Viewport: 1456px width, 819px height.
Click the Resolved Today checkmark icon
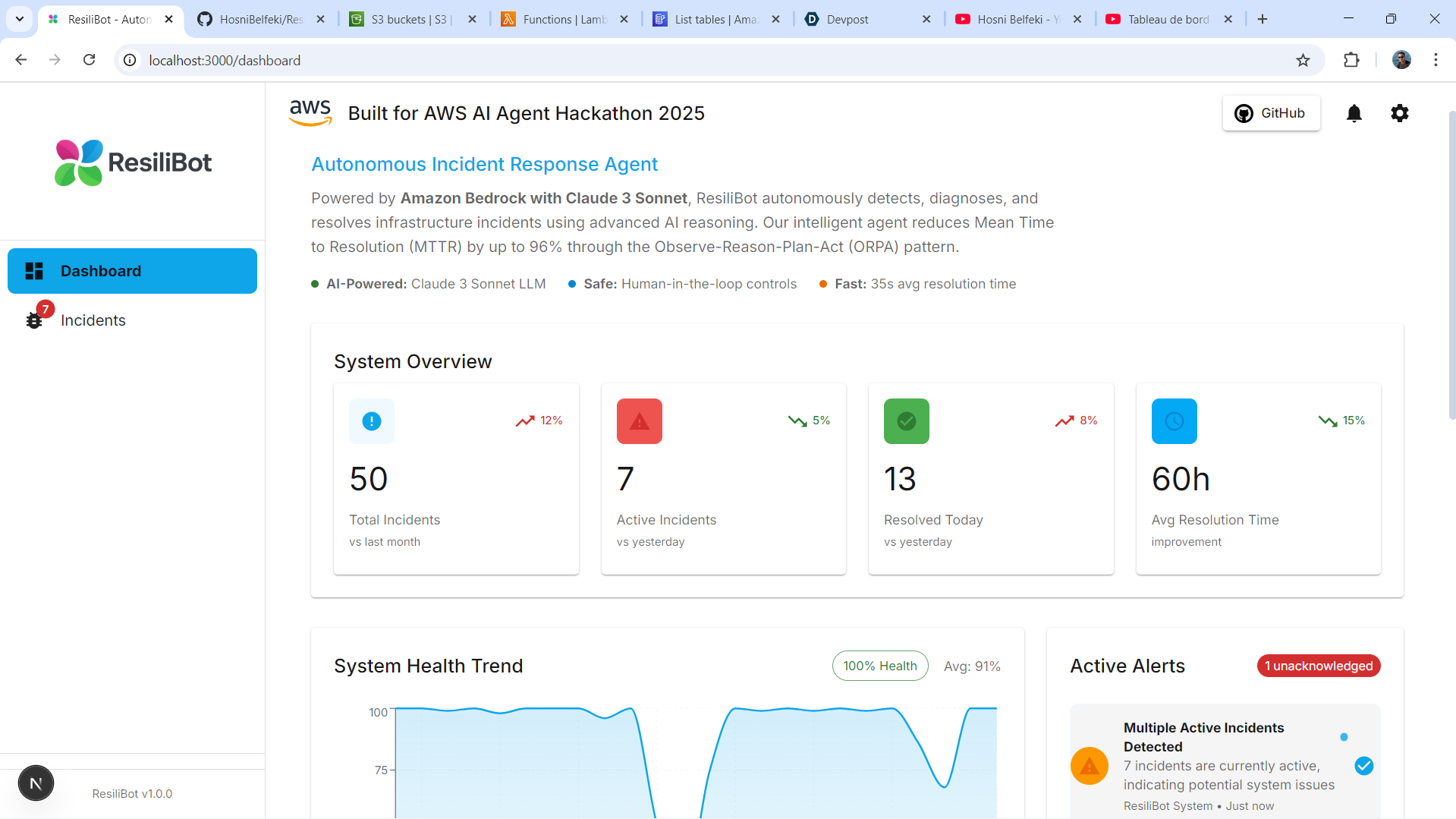(907, 421)
